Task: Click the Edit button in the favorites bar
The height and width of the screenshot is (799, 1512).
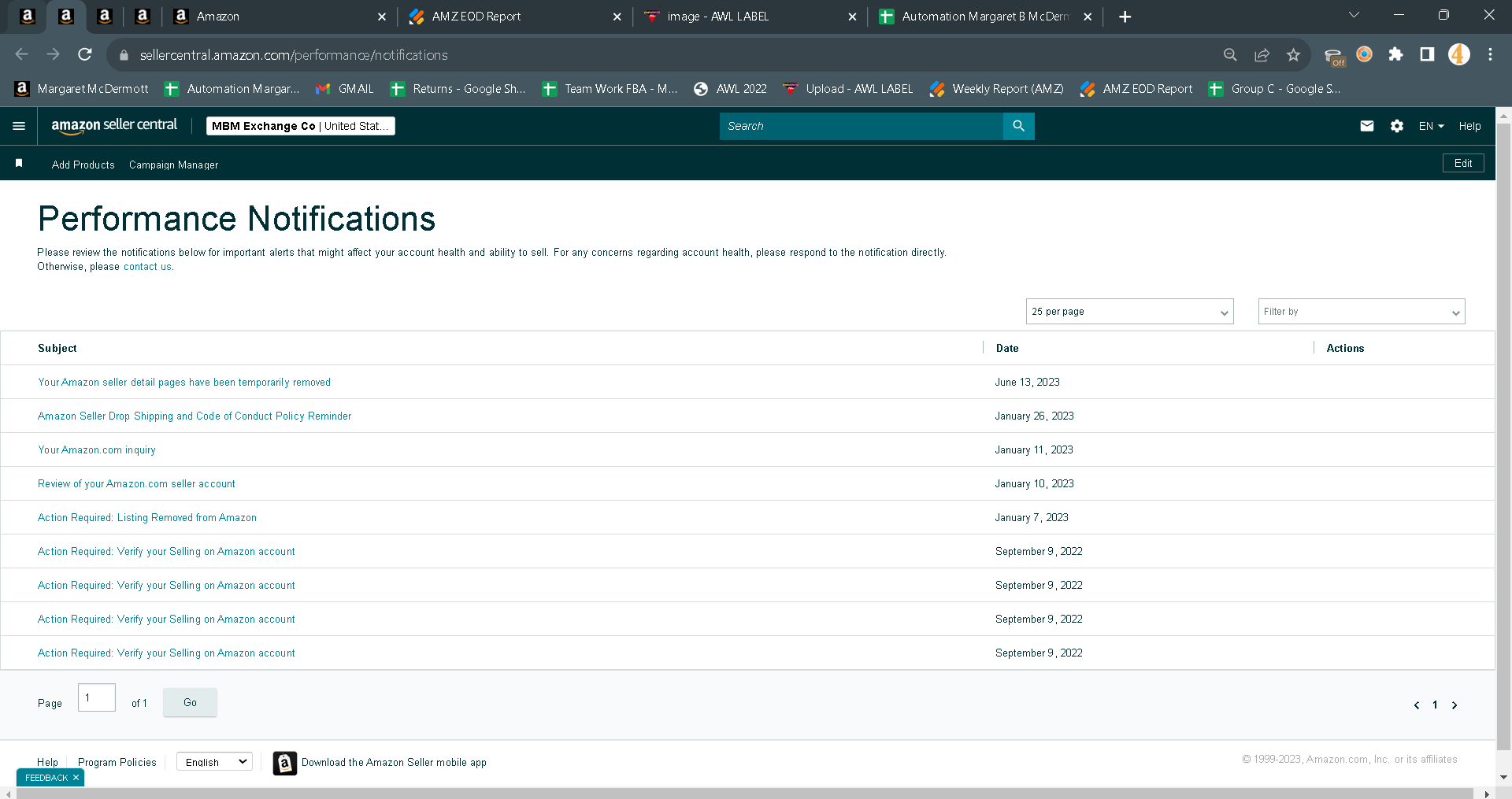Action: pos(1463,163)
